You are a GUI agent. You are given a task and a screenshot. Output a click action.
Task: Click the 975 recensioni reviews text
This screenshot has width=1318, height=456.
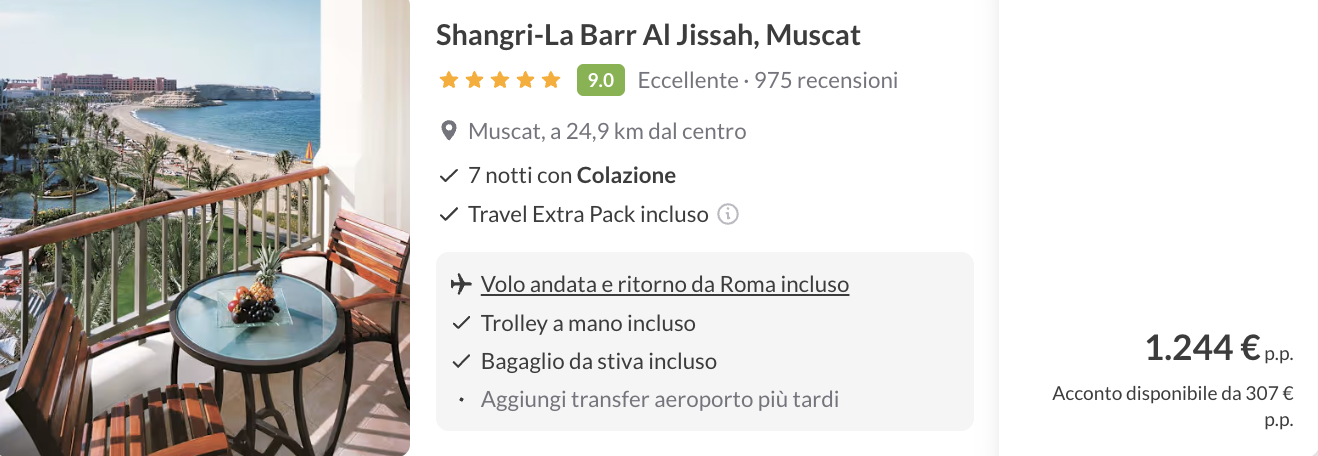point(826,80)
